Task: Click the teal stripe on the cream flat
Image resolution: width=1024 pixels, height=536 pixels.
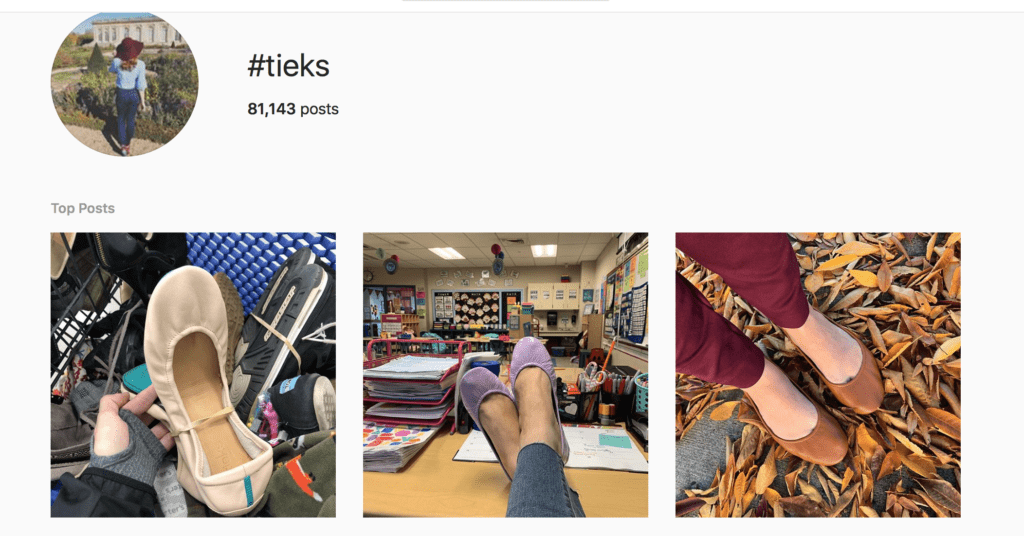Action: 249,492
